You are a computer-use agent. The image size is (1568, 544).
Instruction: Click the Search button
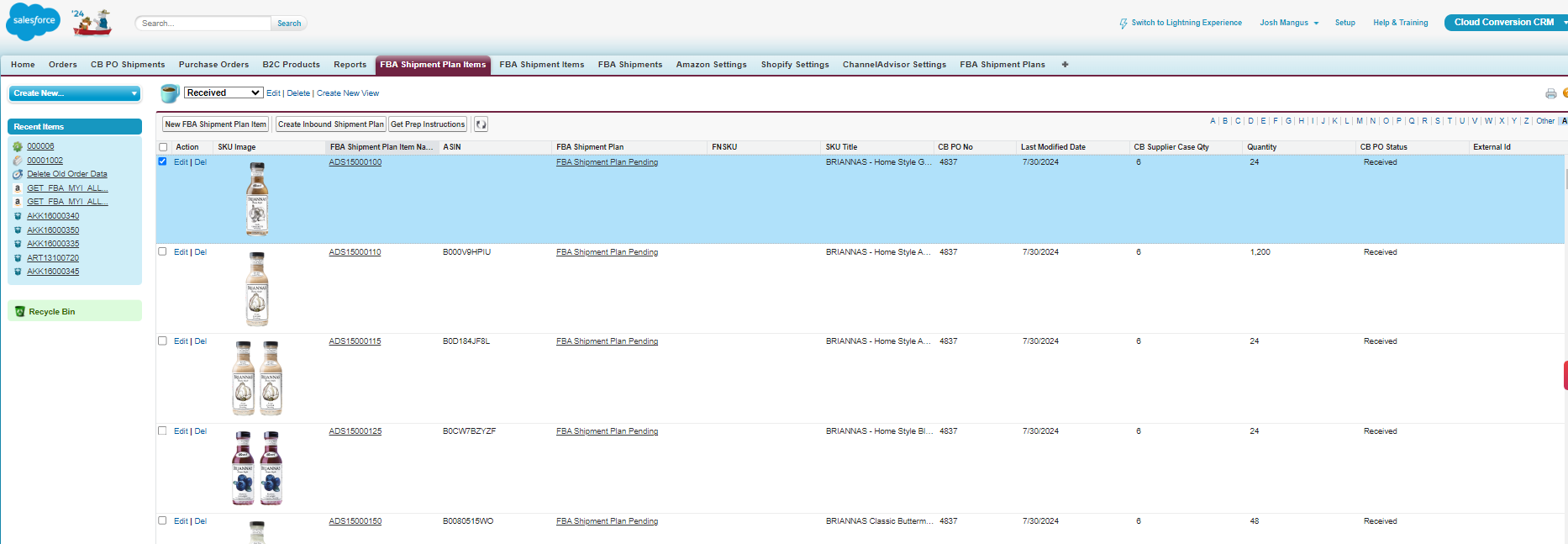(289, 24)
